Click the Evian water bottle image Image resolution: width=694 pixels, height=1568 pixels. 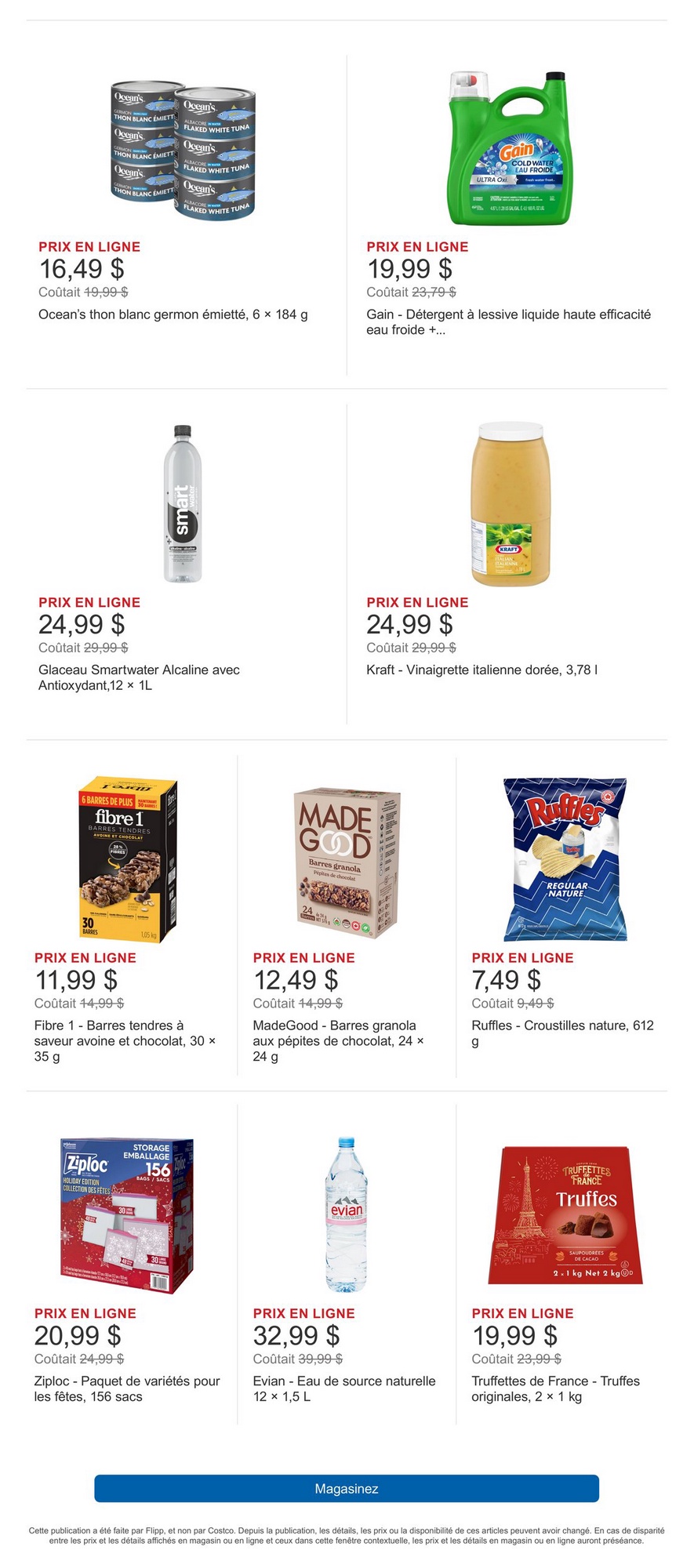347,1214
